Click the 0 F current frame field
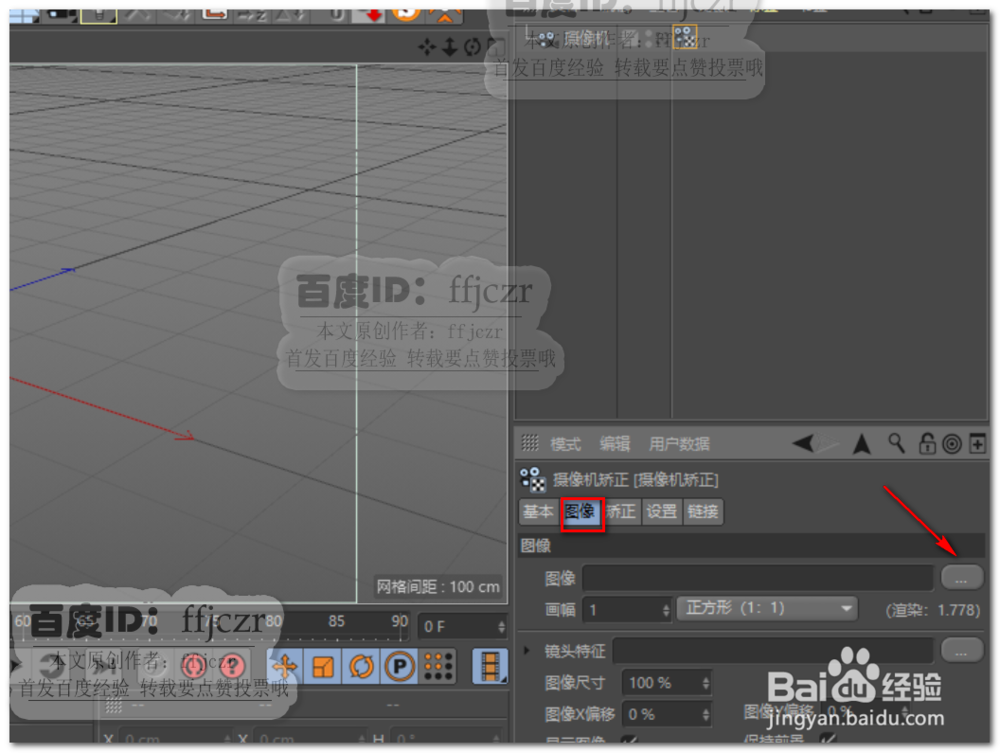The image size is (1000, 753). click(457, 627)
